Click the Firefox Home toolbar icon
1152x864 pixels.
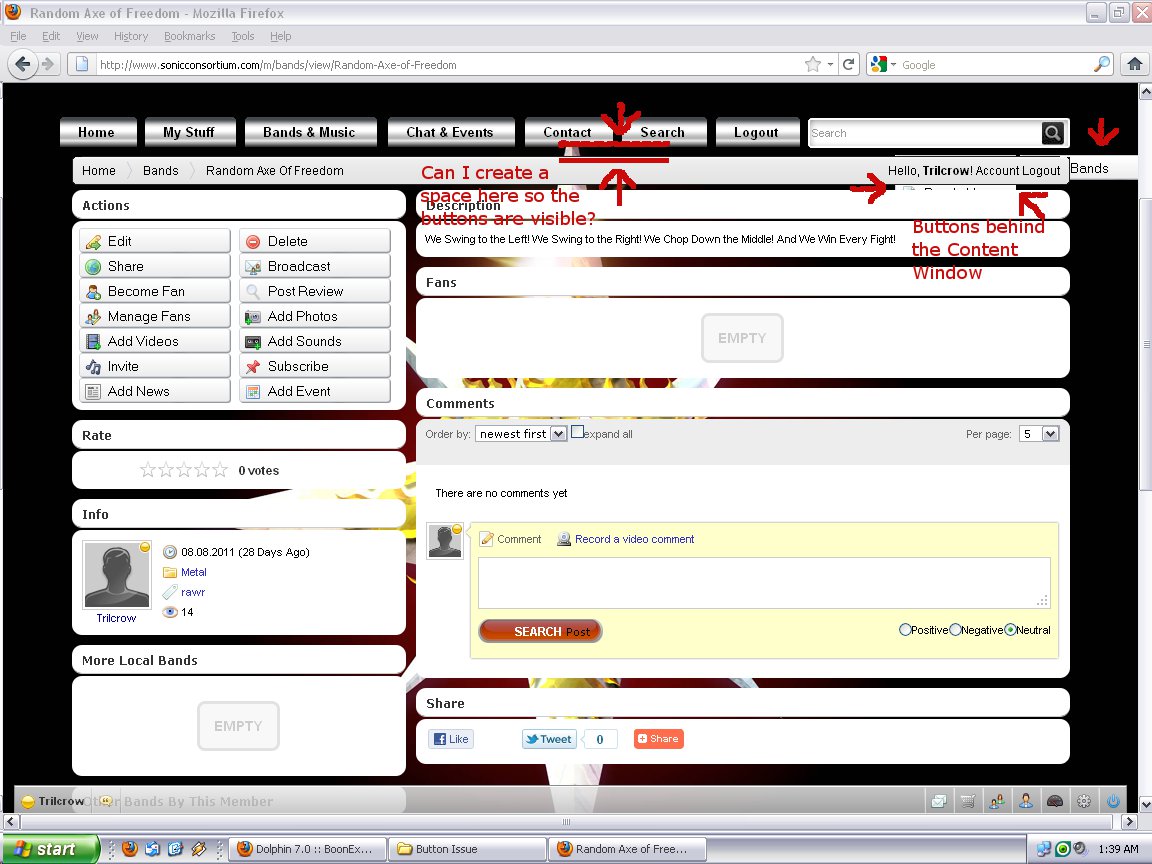click(1134, 64)
